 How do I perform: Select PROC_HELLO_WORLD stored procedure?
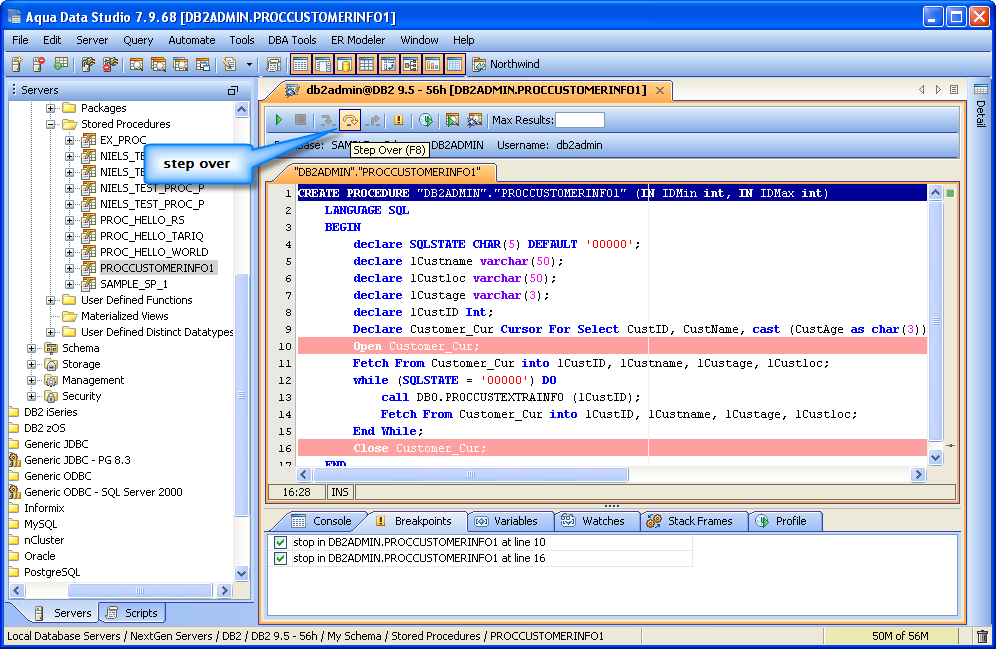click(153, 252)
